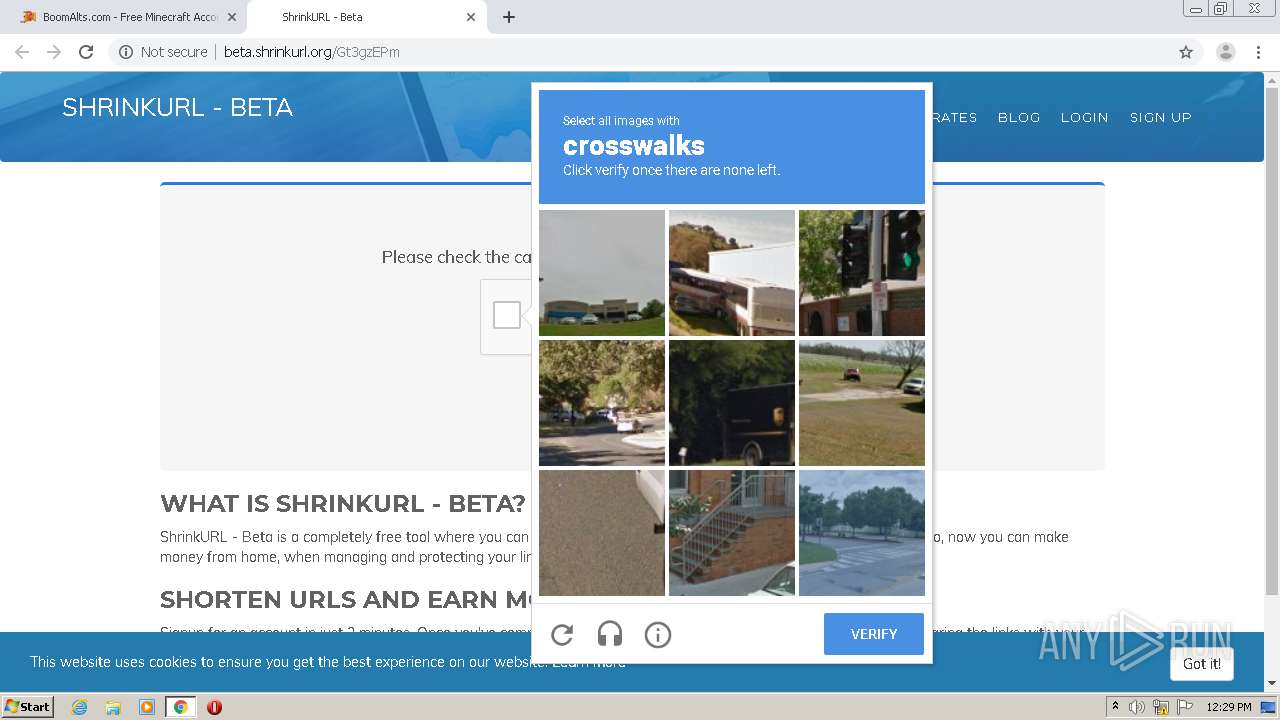Select captcha tile with brick staircase

pos(732,533)
